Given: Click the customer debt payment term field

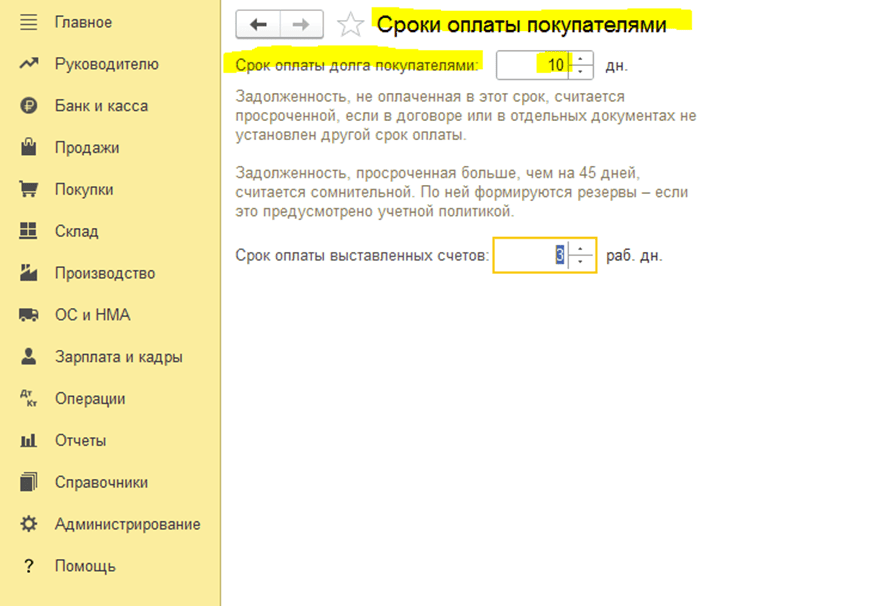Looking at the screenshot, I should click(532, 65).
